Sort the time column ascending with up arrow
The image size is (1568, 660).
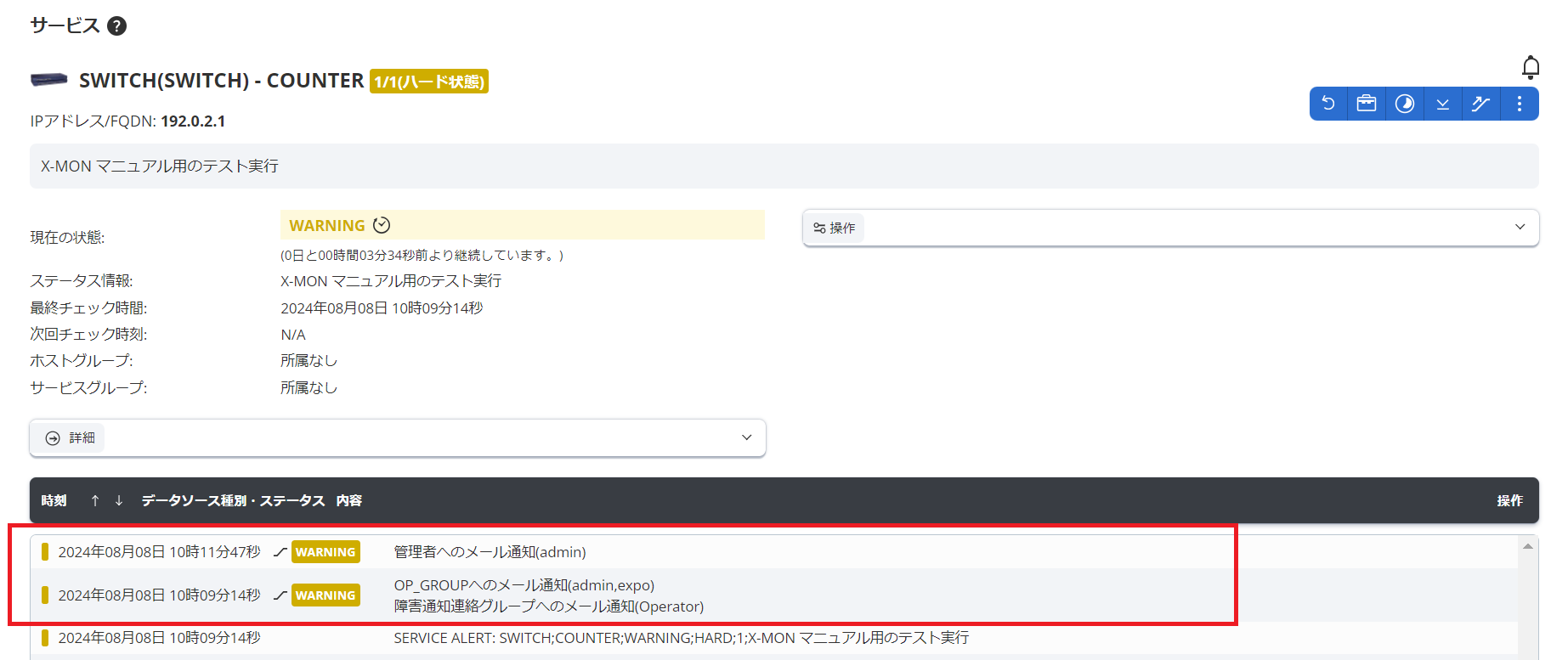[x=95, y=500]
